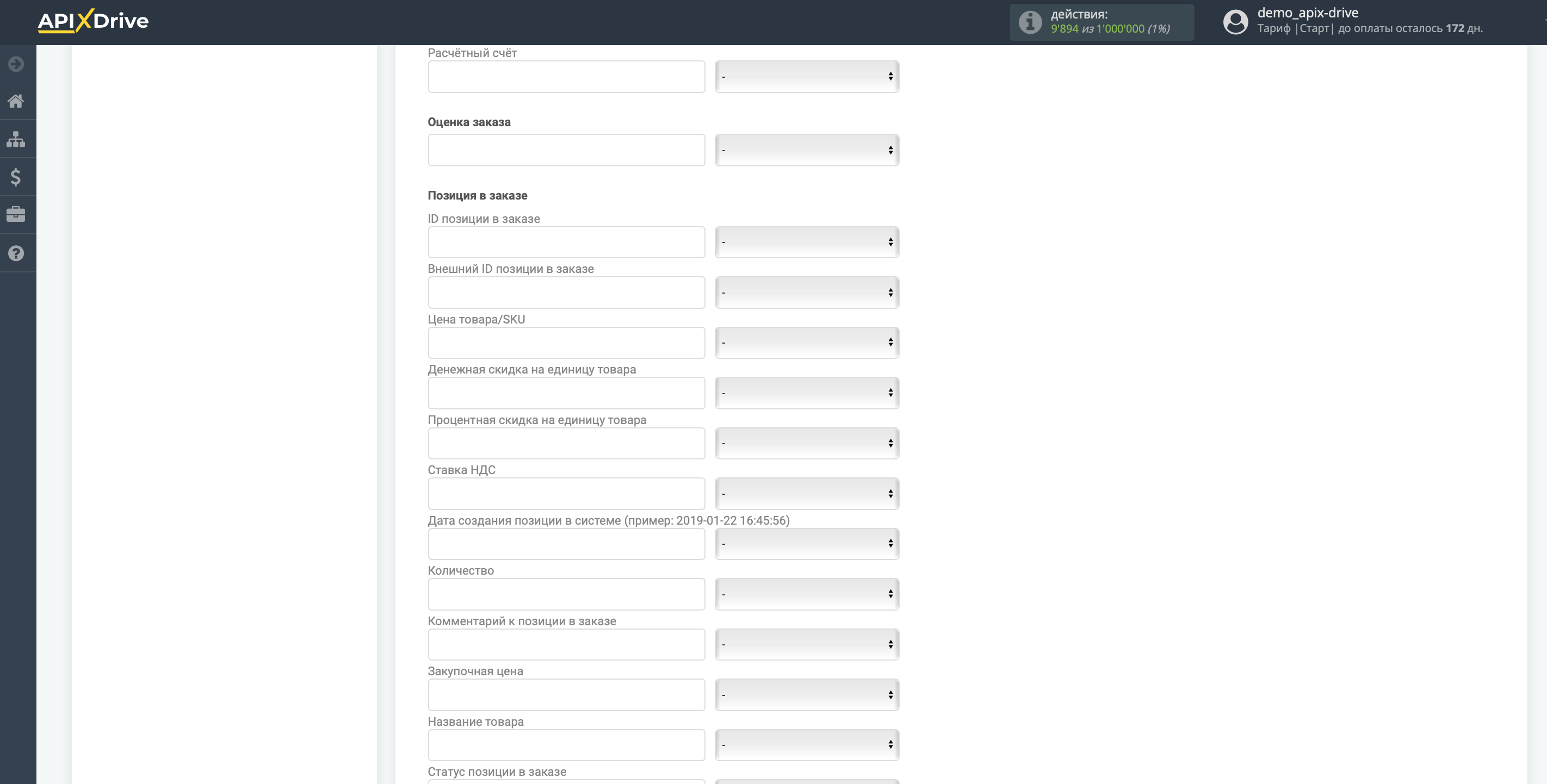Open the Расчётный счёт dropdown

pyautogui.click(x=807, y=76)
